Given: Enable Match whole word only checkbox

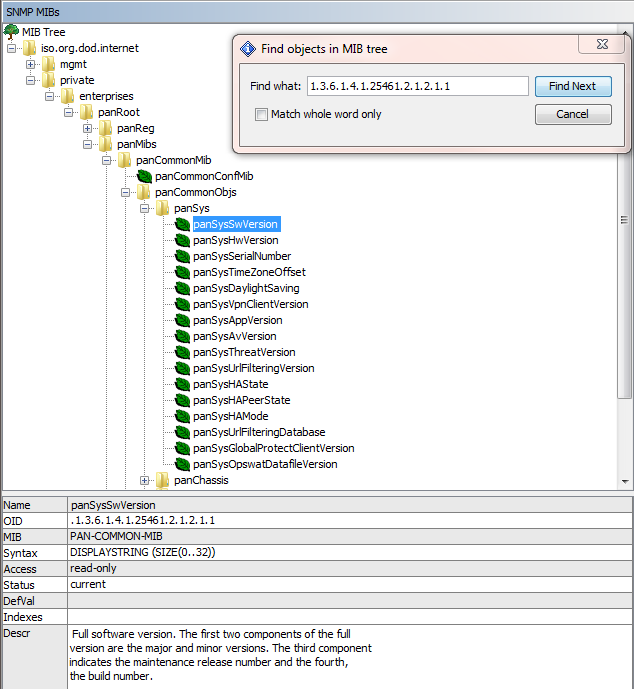Looking at the screenshot, I should 261,114.
